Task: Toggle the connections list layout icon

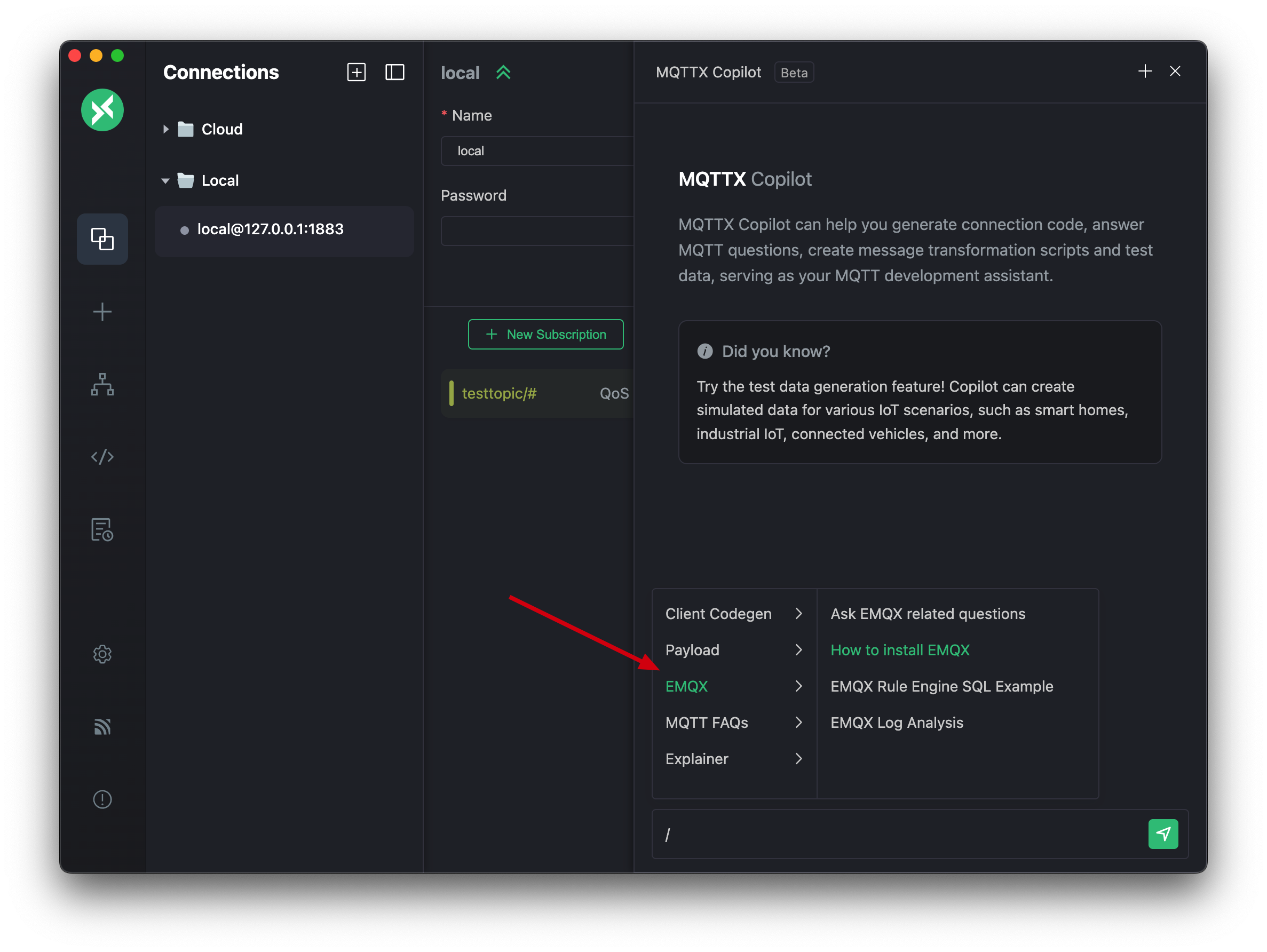Action: [x=394, y=72]
